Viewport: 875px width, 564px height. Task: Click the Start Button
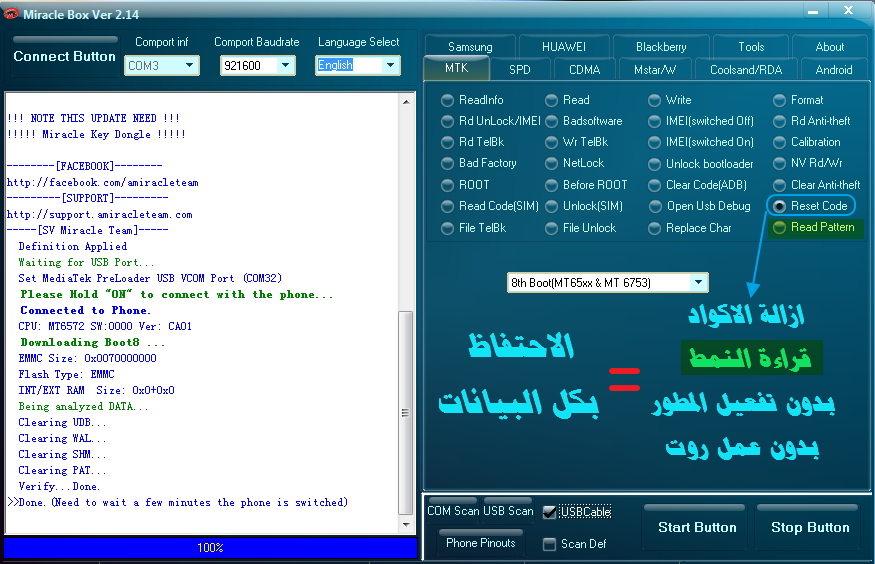coord(697,527)
